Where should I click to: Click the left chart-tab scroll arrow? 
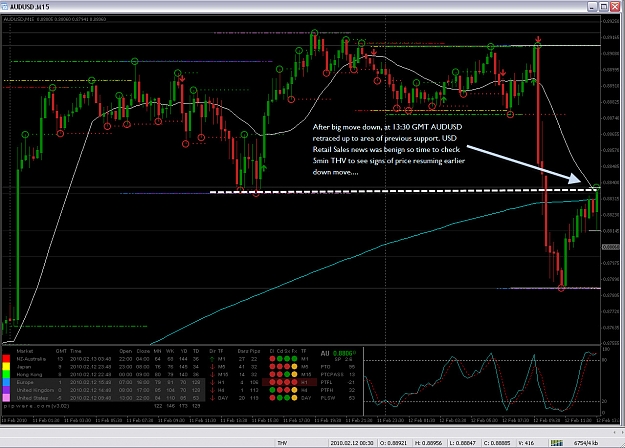615,432
